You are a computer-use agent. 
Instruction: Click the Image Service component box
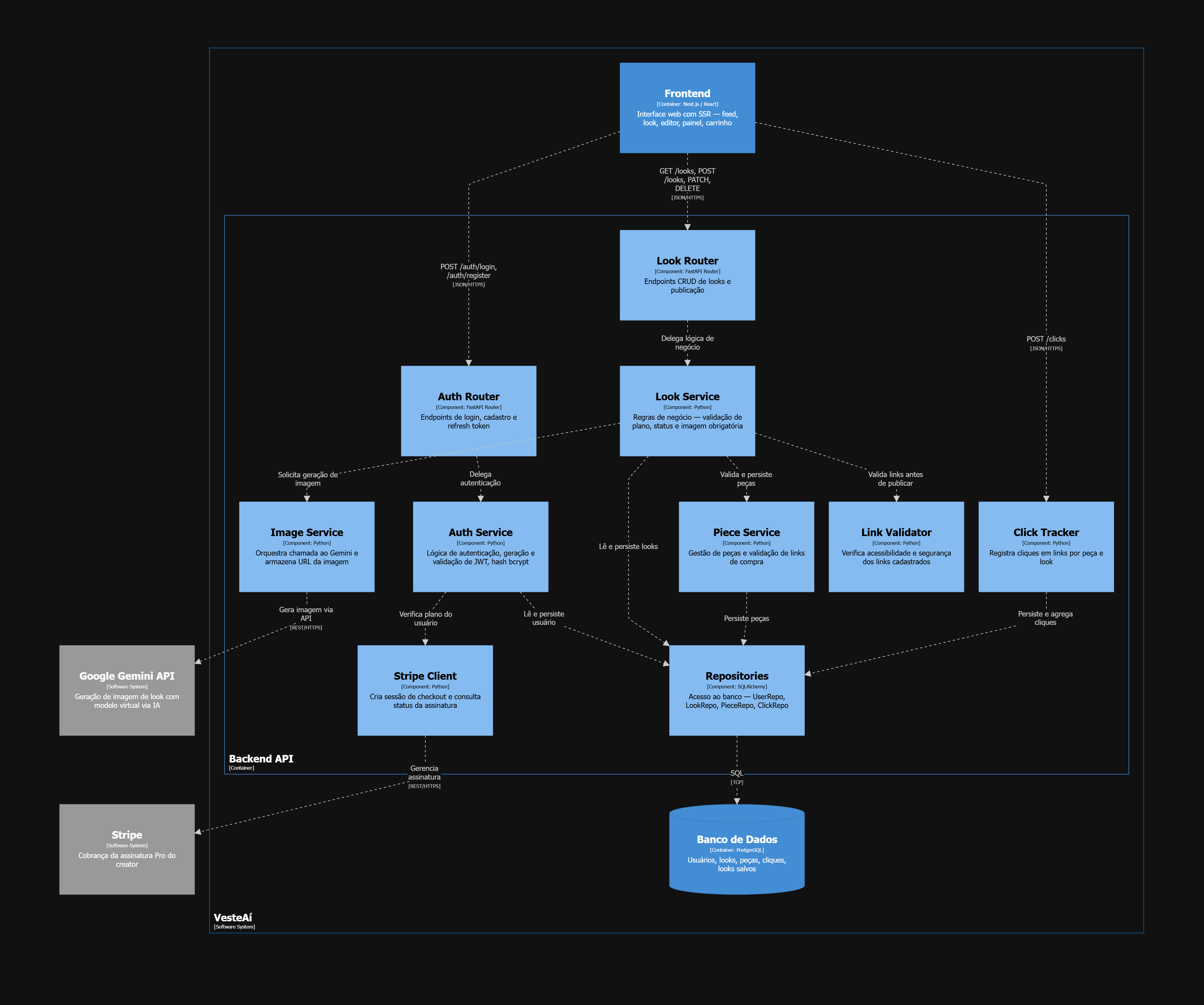(307, 547)
